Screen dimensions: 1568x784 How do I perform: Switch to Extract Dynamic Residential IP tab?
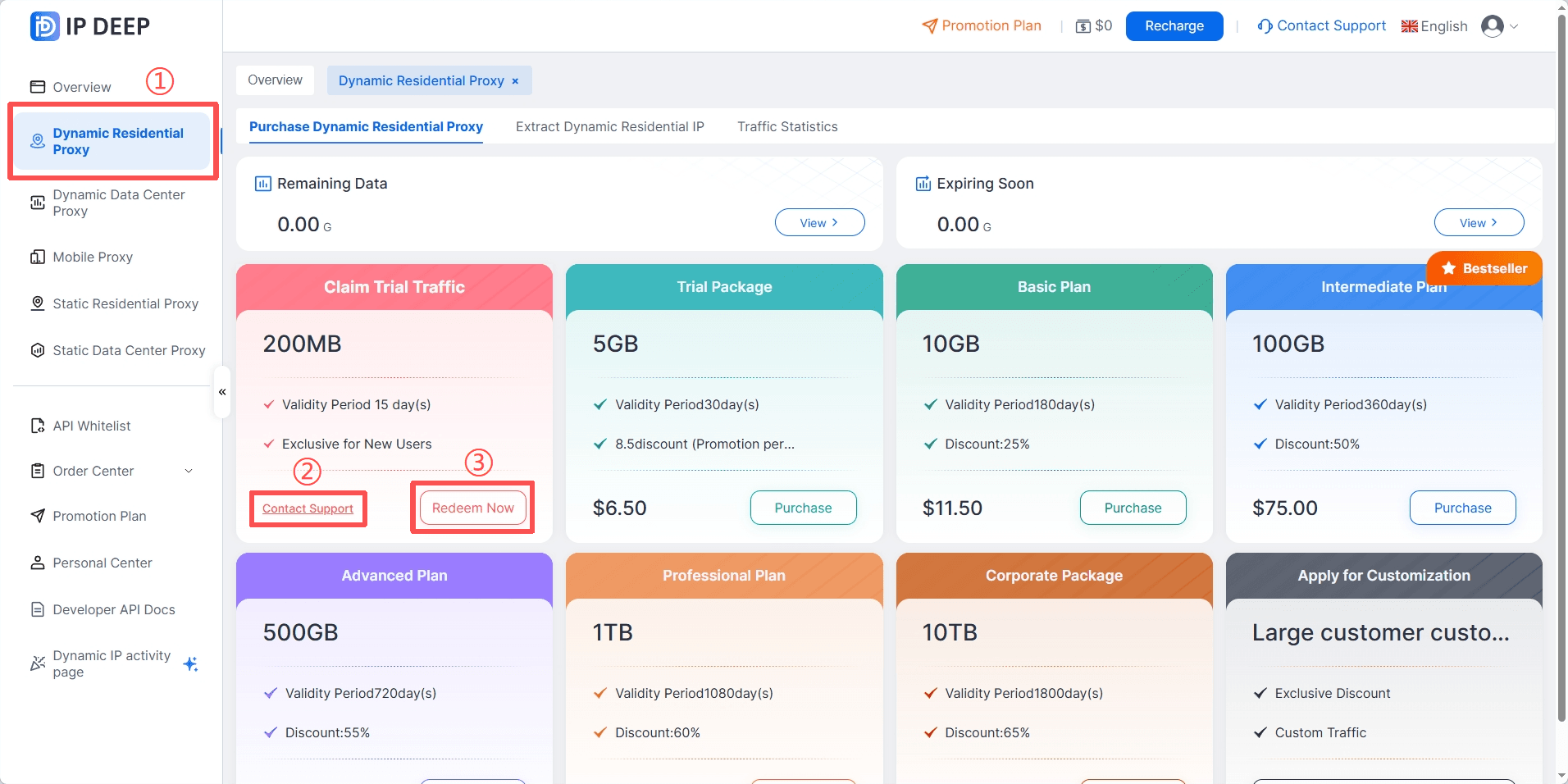[x=609, y=126]
